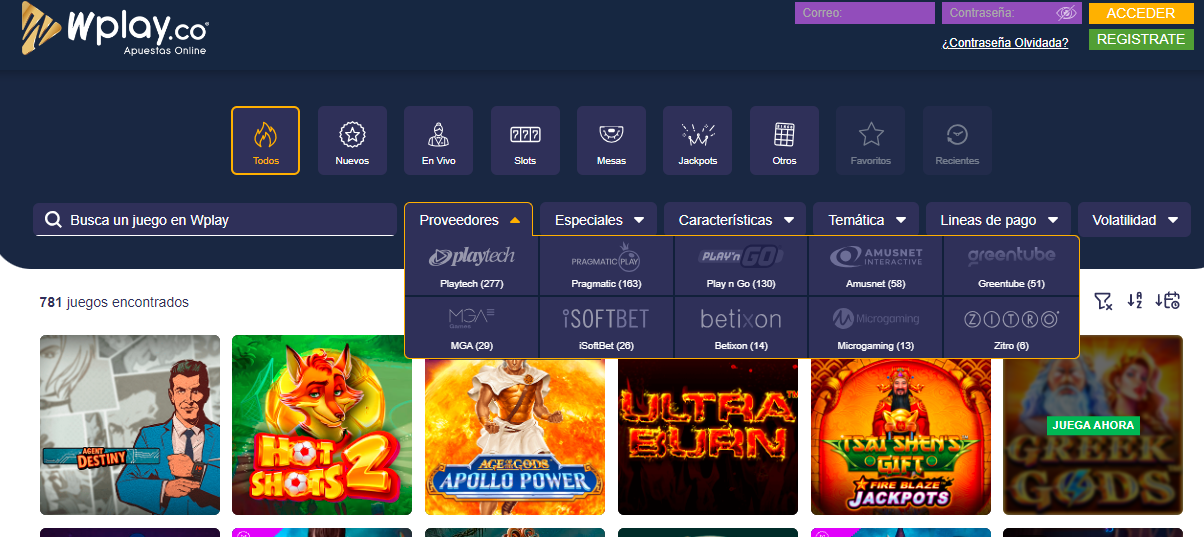This screenshot has width=1204, height=537.
Task: Open the Otros category
Action: (784, 141)
